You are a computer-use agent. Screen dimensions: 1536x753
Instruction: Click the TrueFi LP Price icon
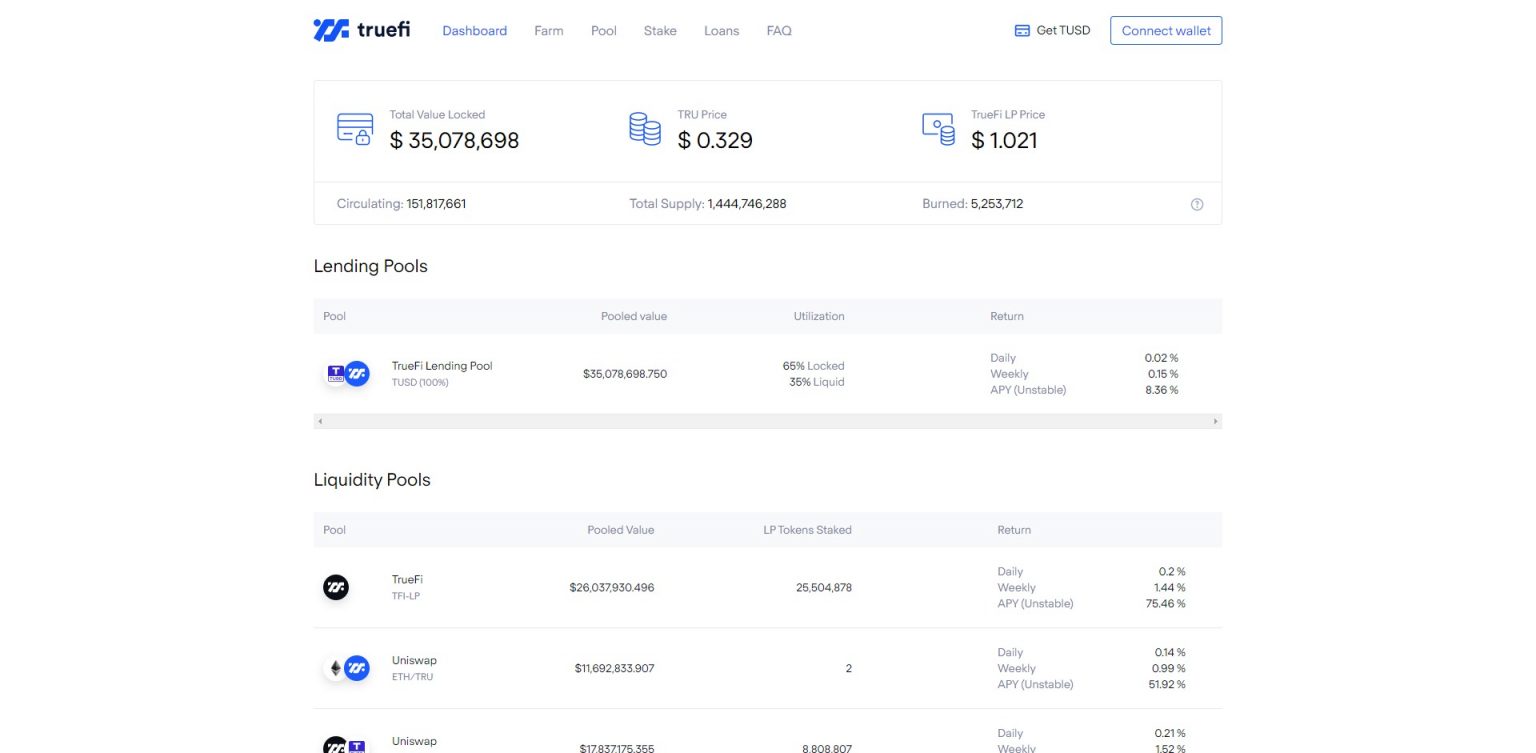pos(938,129)
